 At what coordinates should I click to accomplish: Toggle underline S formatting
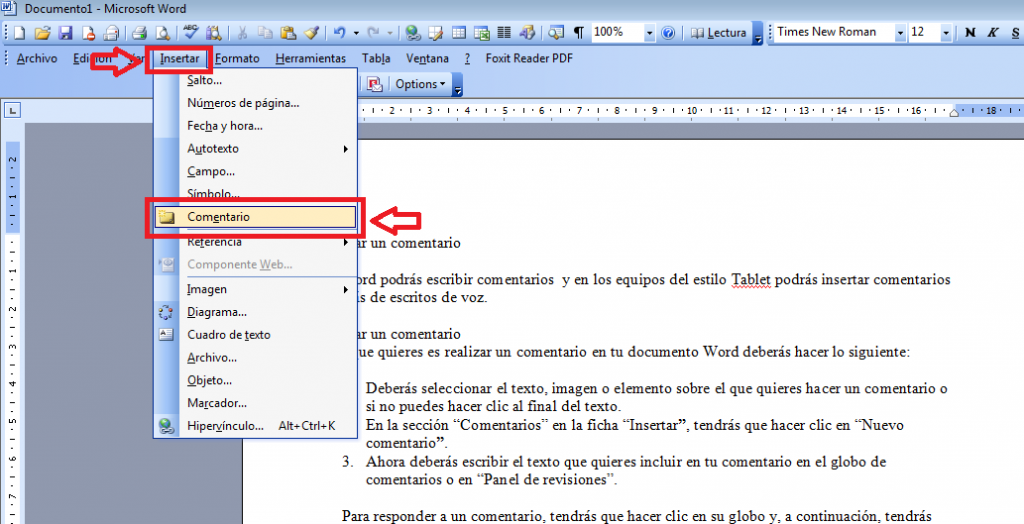click(x=1015, y=32)
